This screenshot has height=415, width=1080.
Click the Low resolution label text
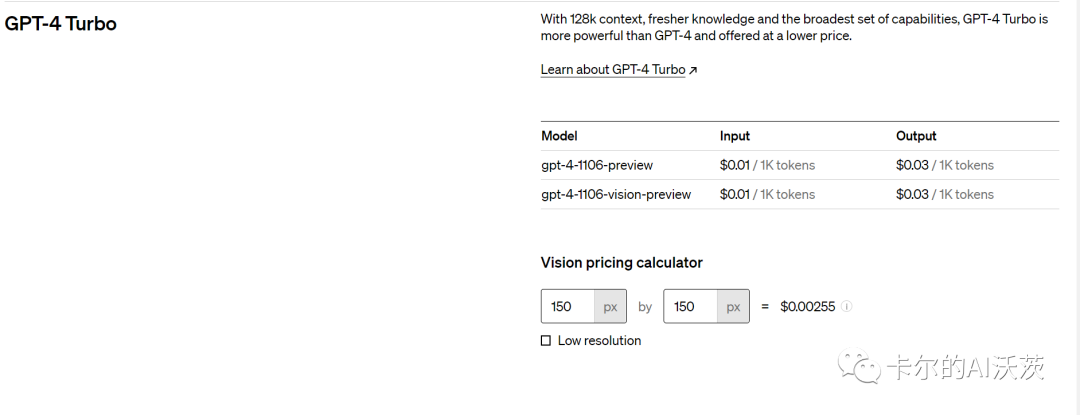pyautogui.click(x=599, y=341)
